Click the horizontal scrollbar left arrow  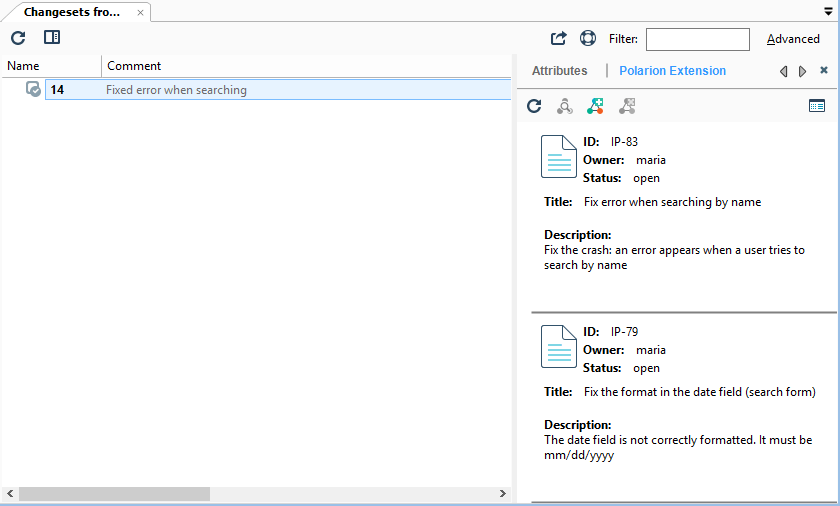[10, 494]
